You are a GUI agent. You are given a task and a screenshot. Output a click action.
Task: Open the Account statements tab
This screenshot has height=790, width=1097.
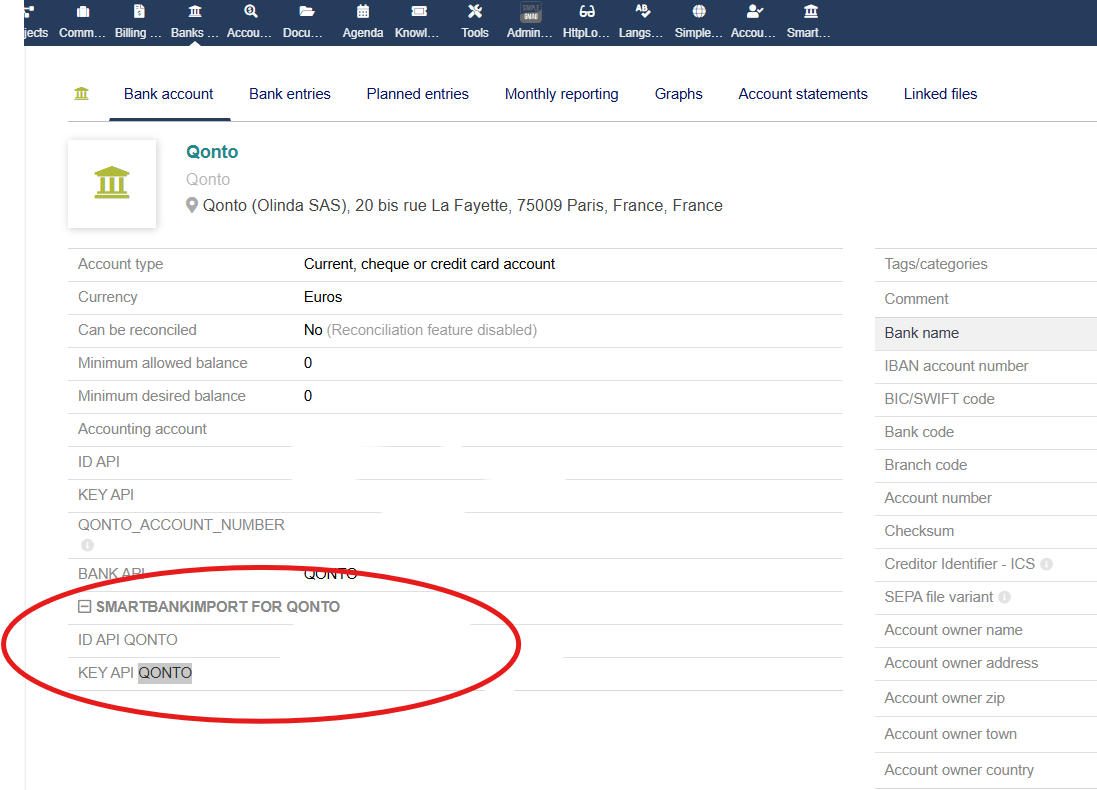(802, 94)
